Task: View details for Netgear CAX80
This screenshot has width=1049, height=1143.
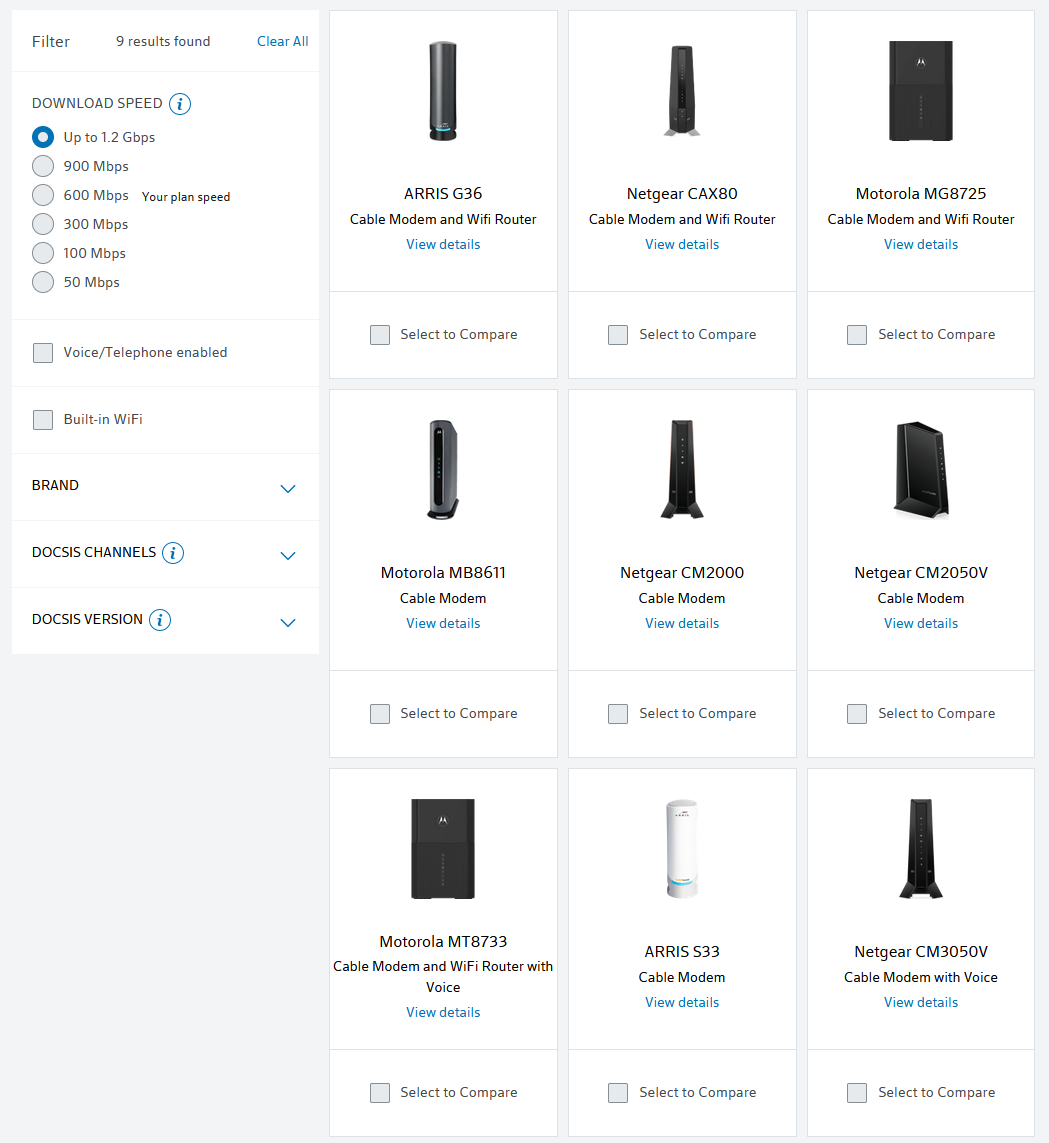Action: click(682, 244)
